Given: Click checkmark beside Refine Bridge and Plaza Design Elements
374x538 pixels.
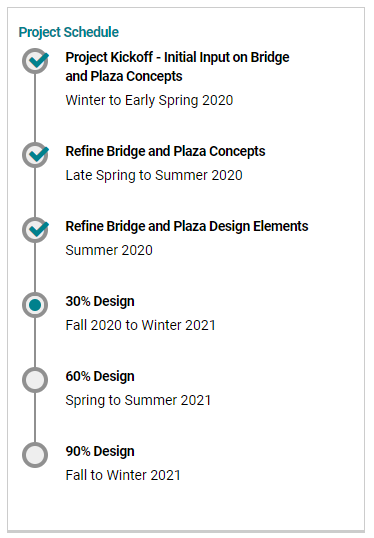Looking at the screenshot, I should click(x=35, y=230).
